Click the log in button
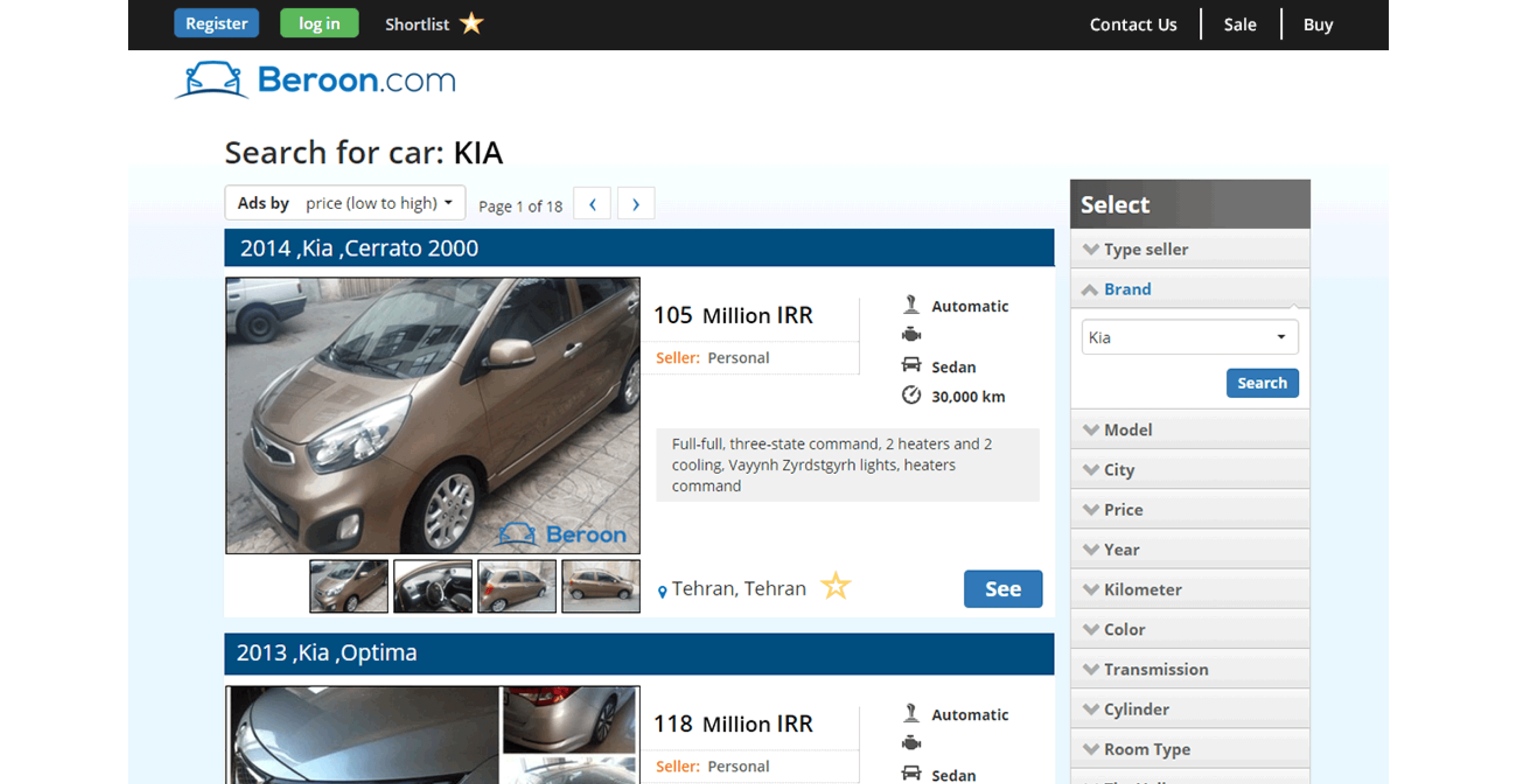 pos(319,23)
